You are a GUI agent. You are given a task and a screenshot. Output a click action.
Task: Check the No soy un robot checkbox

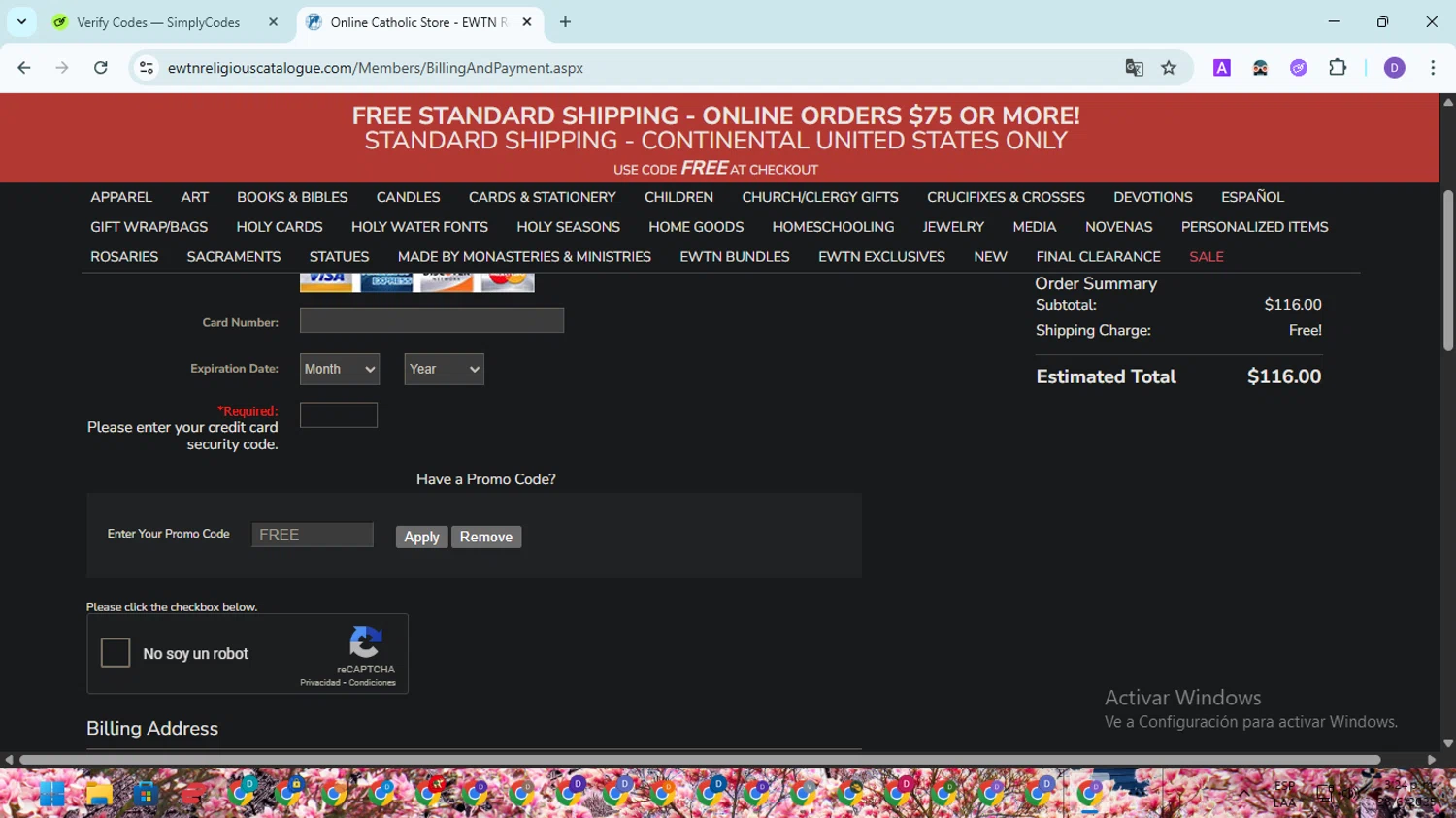click(116, 653)
